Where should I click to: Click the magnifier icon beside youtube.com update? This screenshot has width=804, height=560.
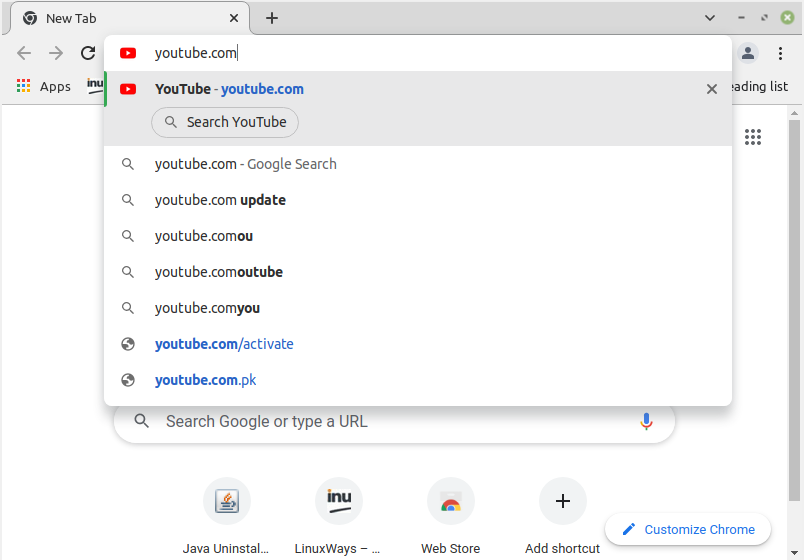coord(128,200)
